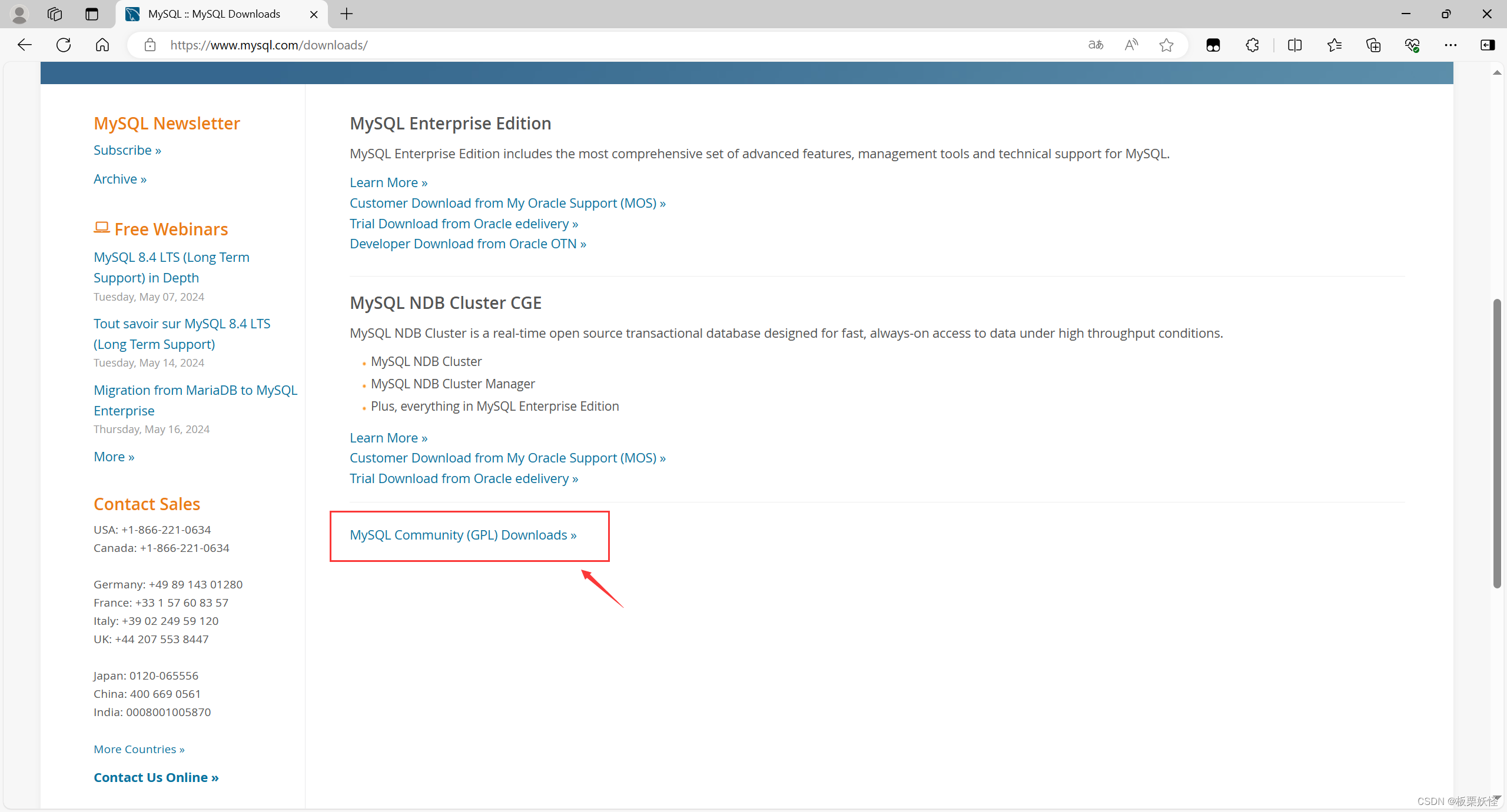
Task: Click Subscribe under MySQL Newsletter
Action: (127, 150)
